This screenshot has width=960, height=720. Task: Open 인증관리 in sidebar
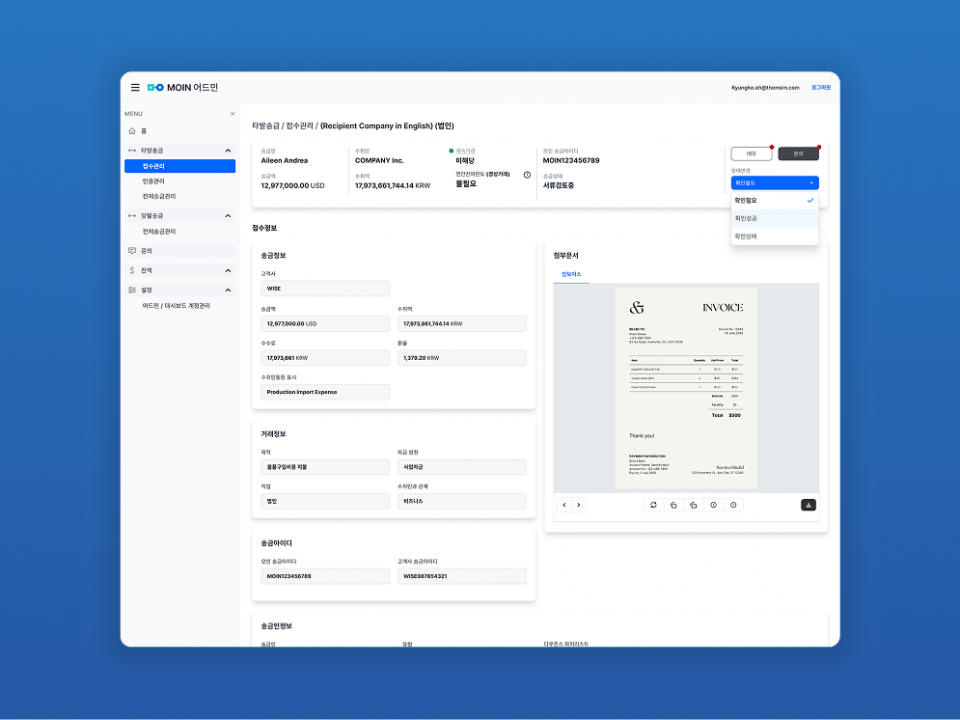tap(153, 181)
